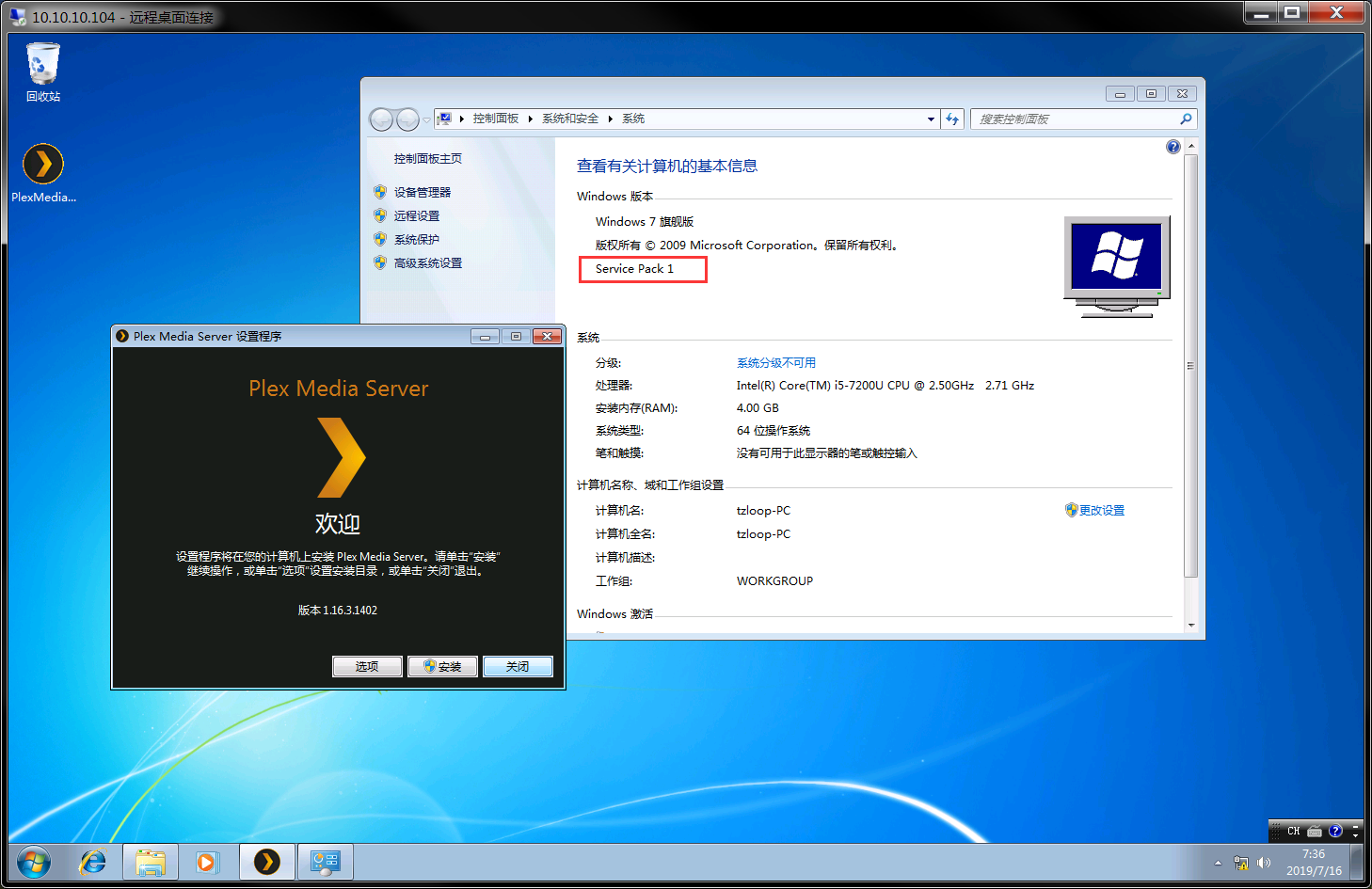Click the 4.00 GB installed memory value

point(758,408)
